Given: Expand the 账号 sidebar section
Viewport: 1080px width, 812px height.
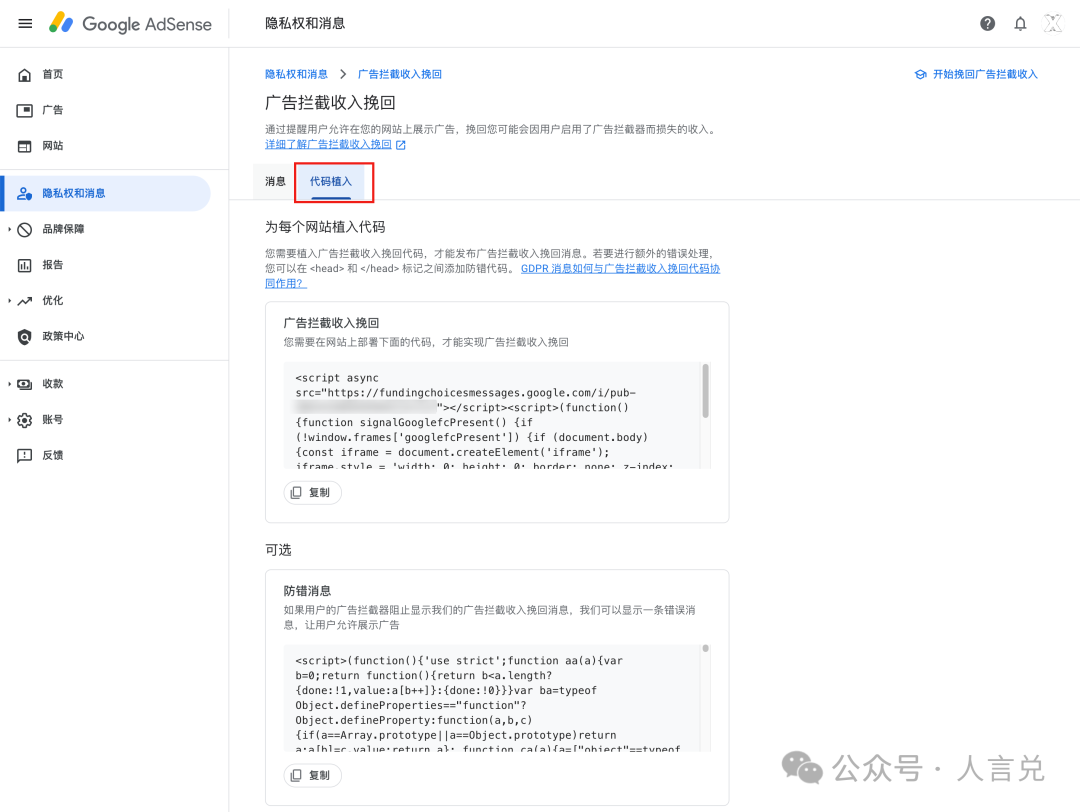Looking at the screenshot, I should coord(10,420).
